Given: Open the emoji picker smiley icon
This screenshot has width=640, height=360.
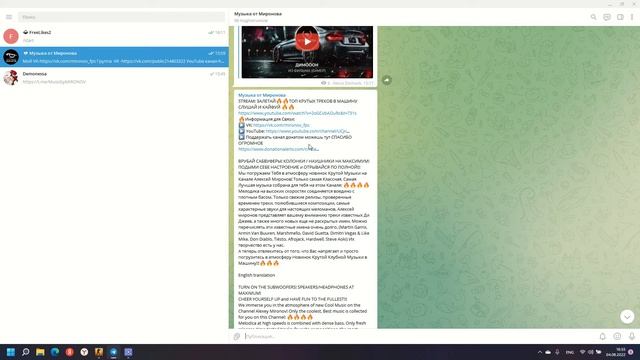Looking at the screenshot, I should click(617, 336).
